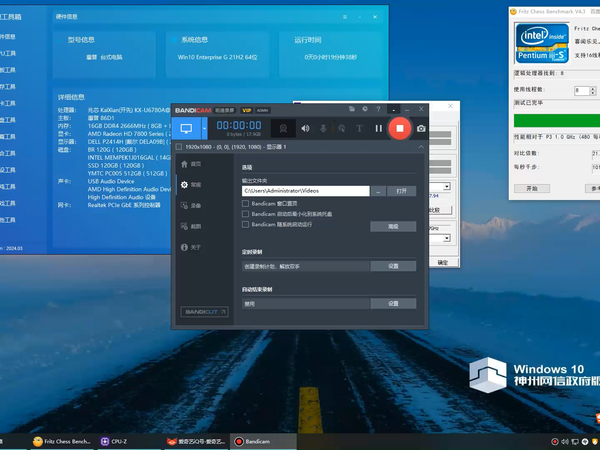Open the Image tab in Bandicam sidebar
600x450 pixels.
pyautogui.click(x=191, y=226)
